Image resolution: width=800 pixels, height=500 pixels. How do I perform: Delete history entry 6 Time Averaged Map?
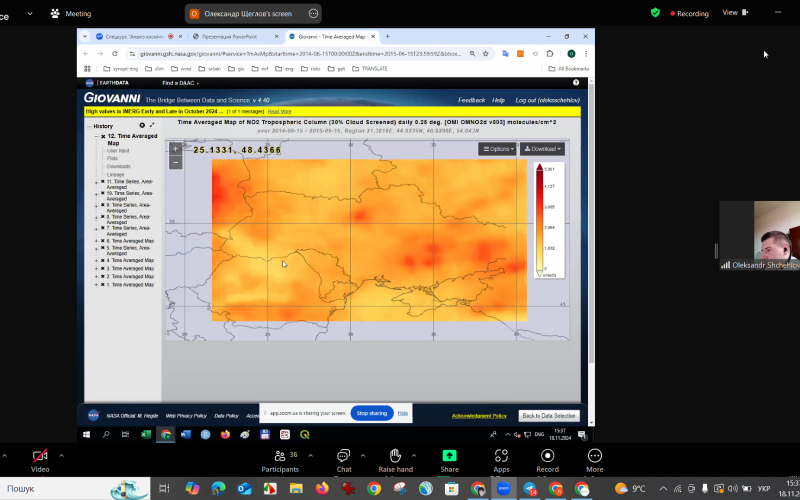(103, 241)
